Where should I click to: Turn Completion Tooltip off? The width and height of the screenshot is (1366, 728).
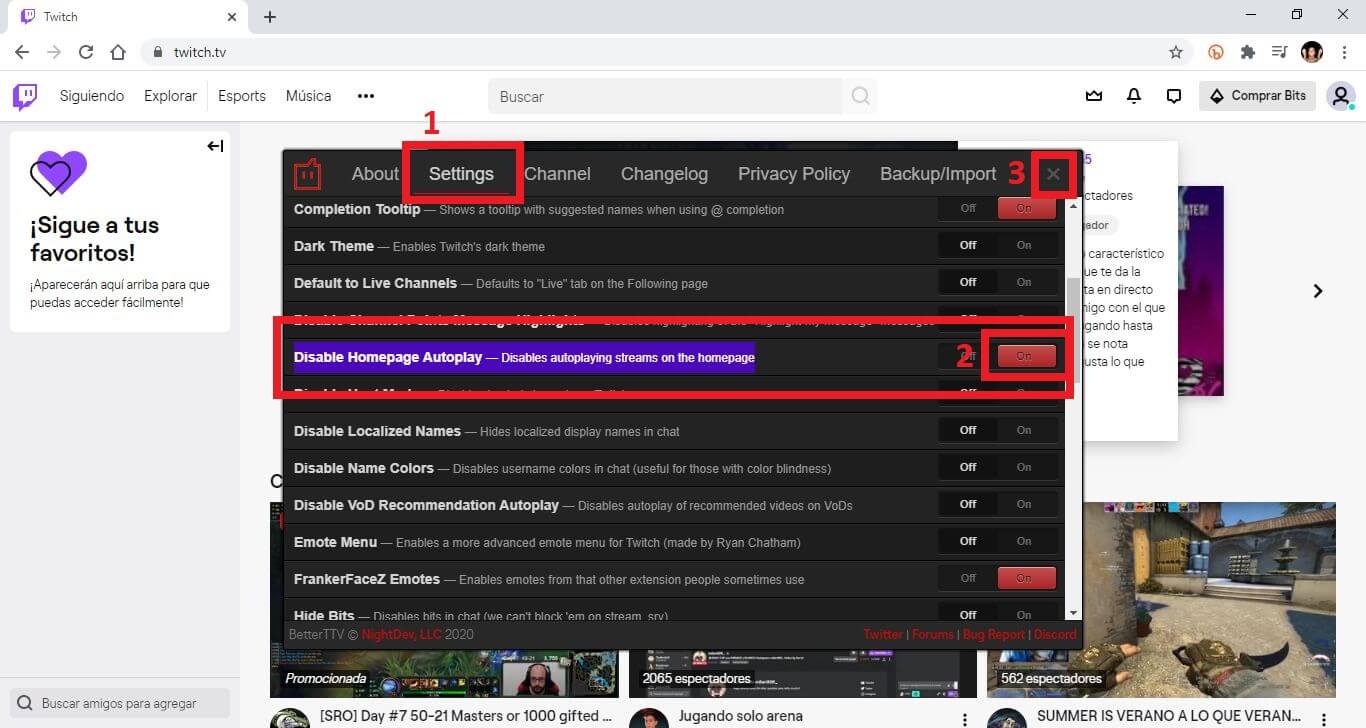tap(968, 208)
